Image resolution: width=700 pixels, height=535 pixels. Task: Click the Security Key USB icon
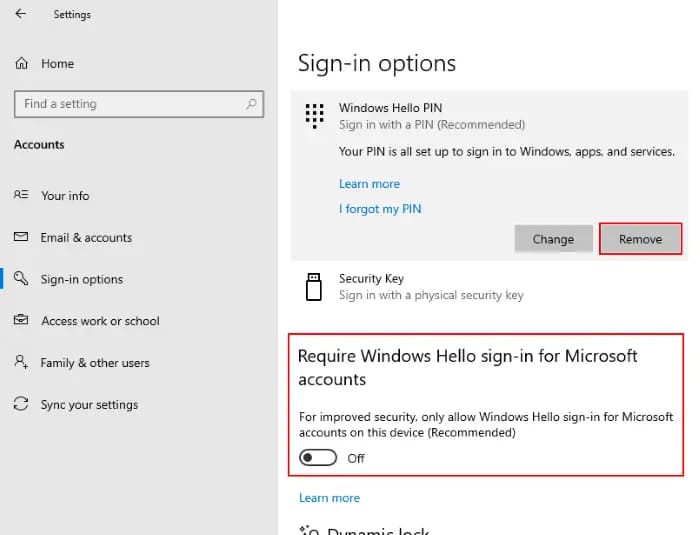[x=314, y=287]
